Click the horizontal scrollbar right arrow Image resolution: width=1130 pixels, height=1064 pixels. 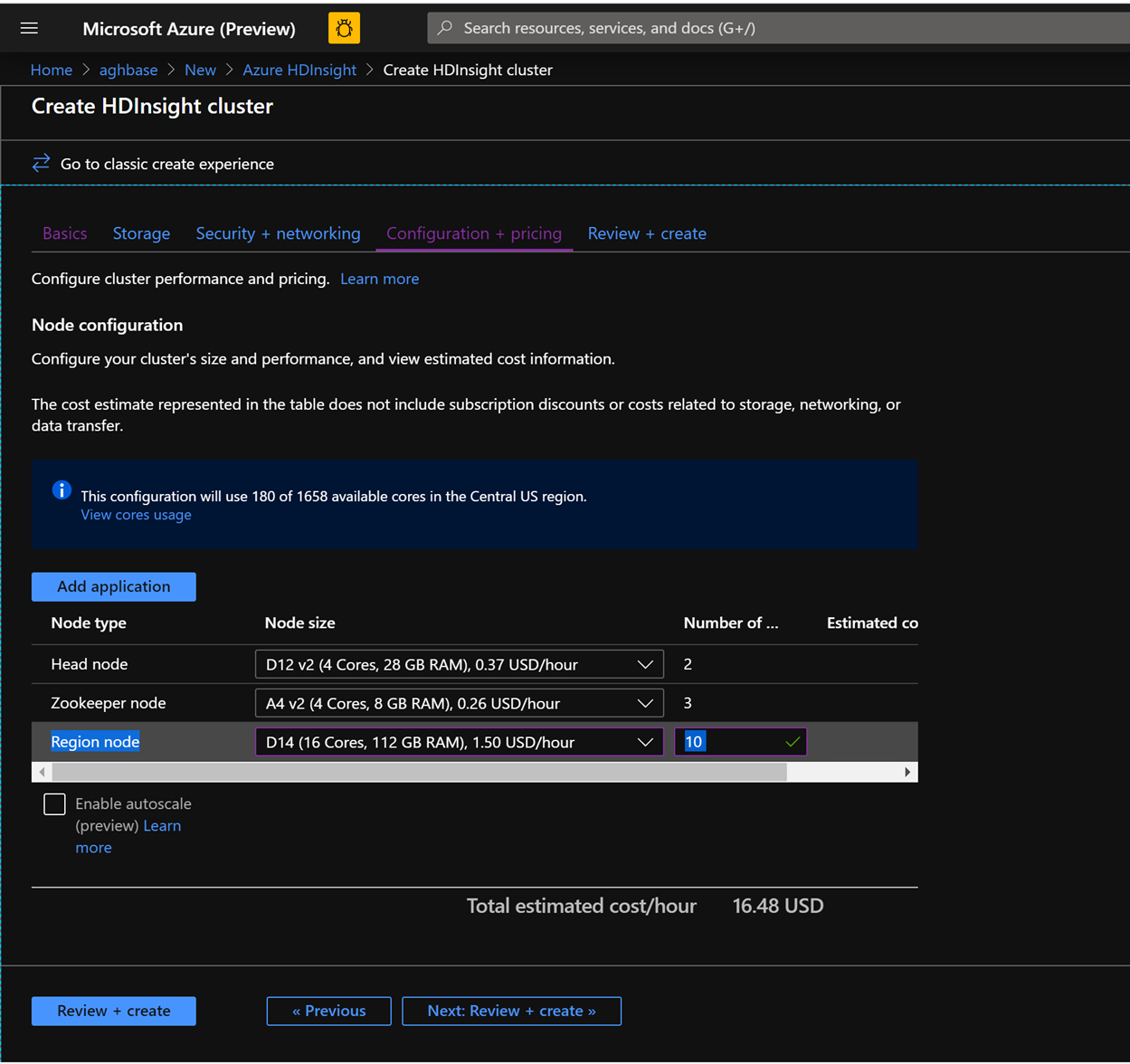pos(907,772)
